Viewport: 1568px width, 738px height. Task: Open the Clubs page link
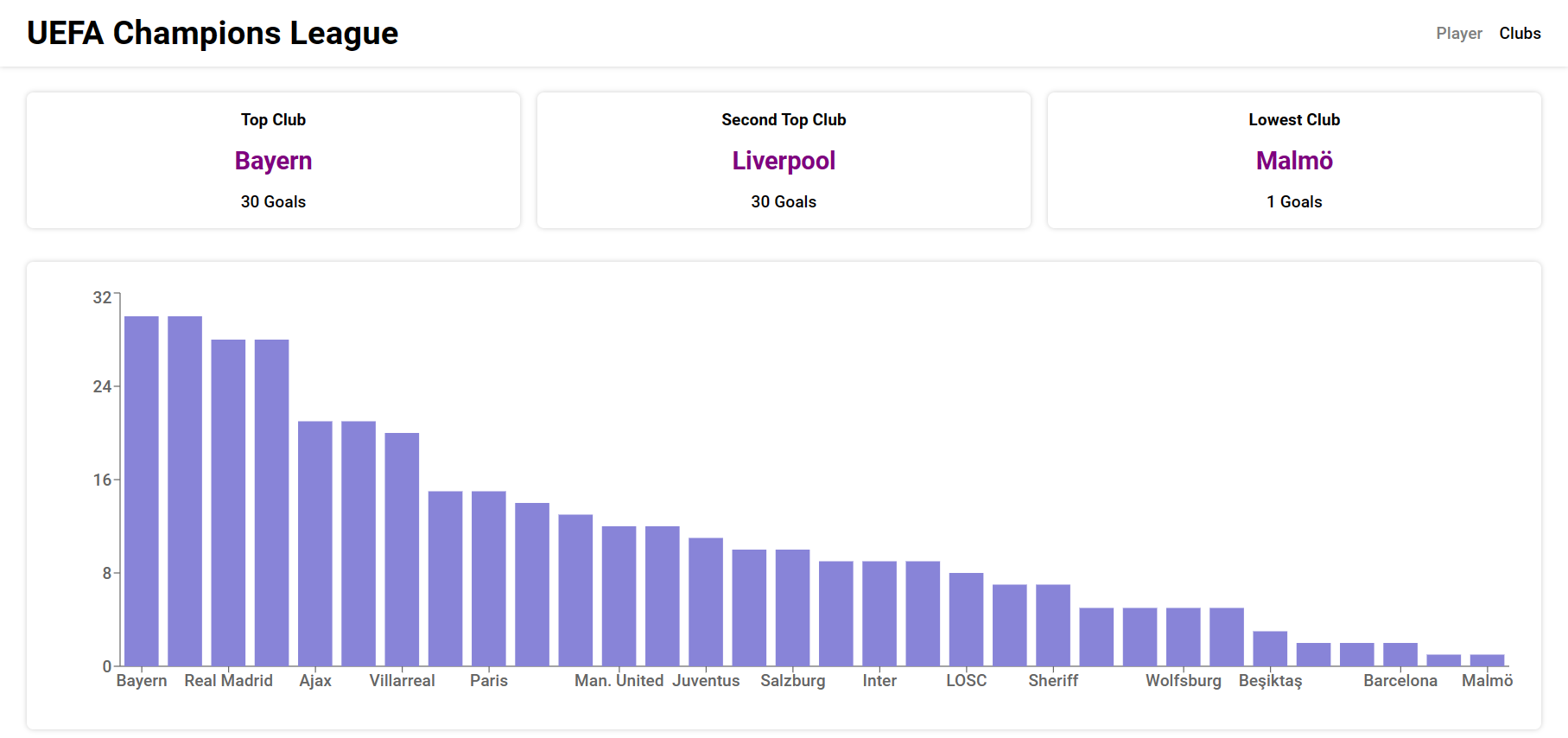pyautogui.click(x=1520, y=33)
